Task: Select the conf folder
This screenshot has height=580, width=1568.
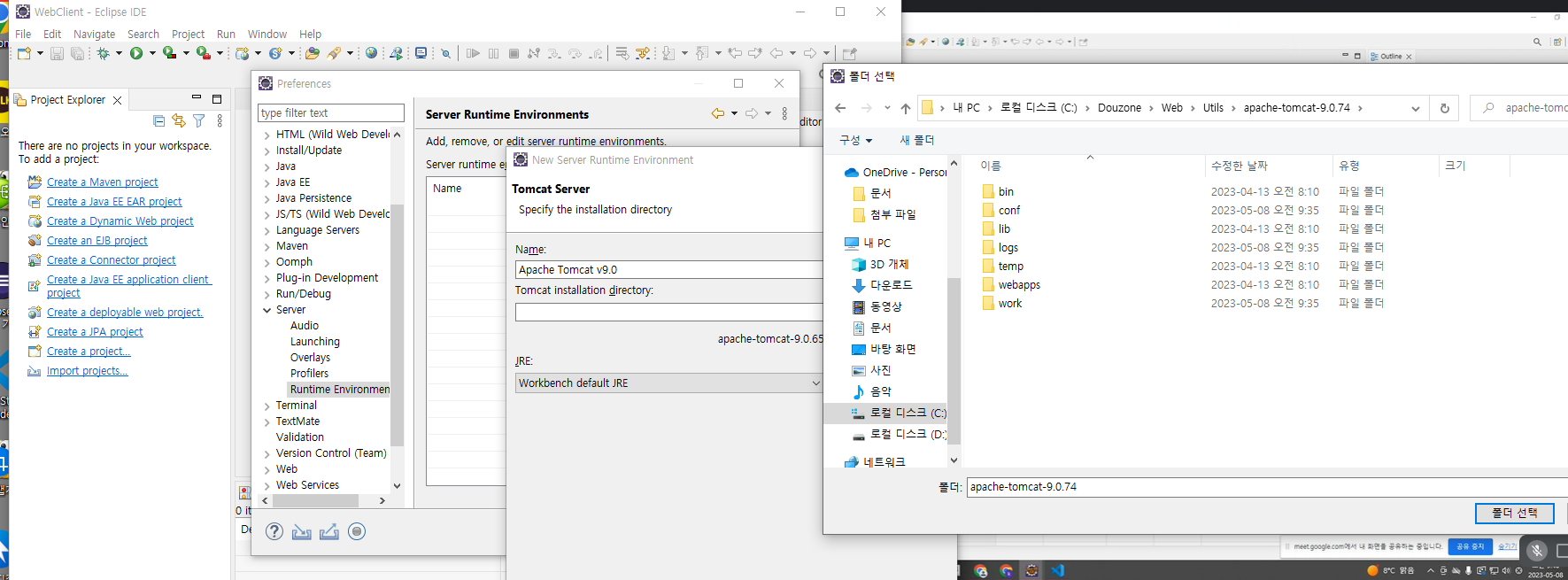Action: pyautogui.click(x=1009, y=210)
